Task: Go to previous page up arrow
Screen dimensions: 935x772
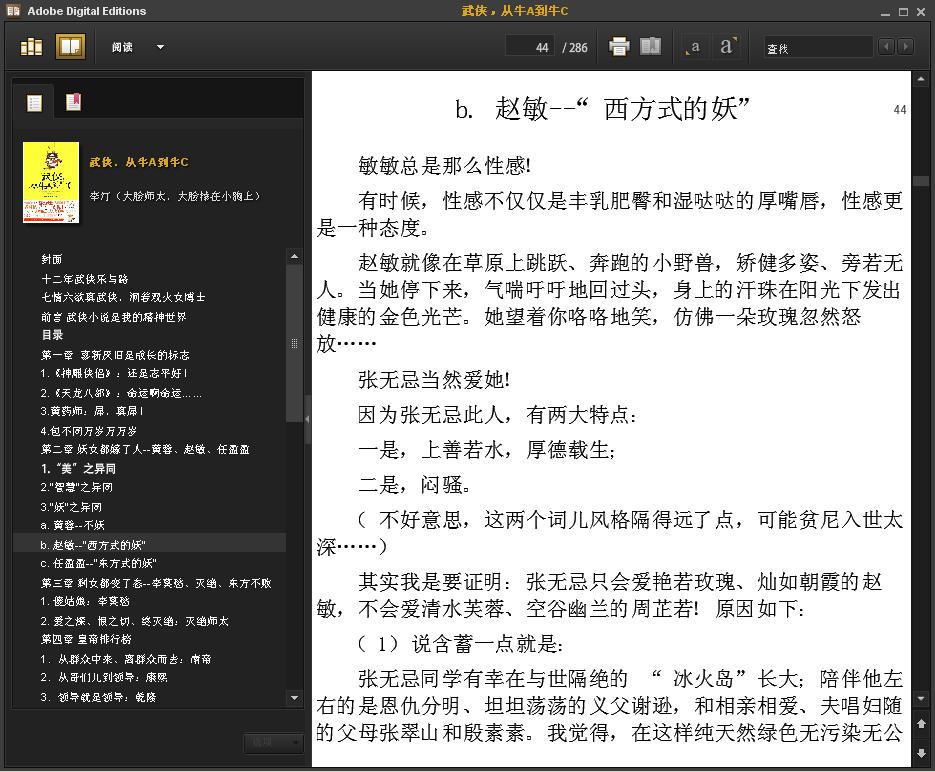Action: click(921, 723)
